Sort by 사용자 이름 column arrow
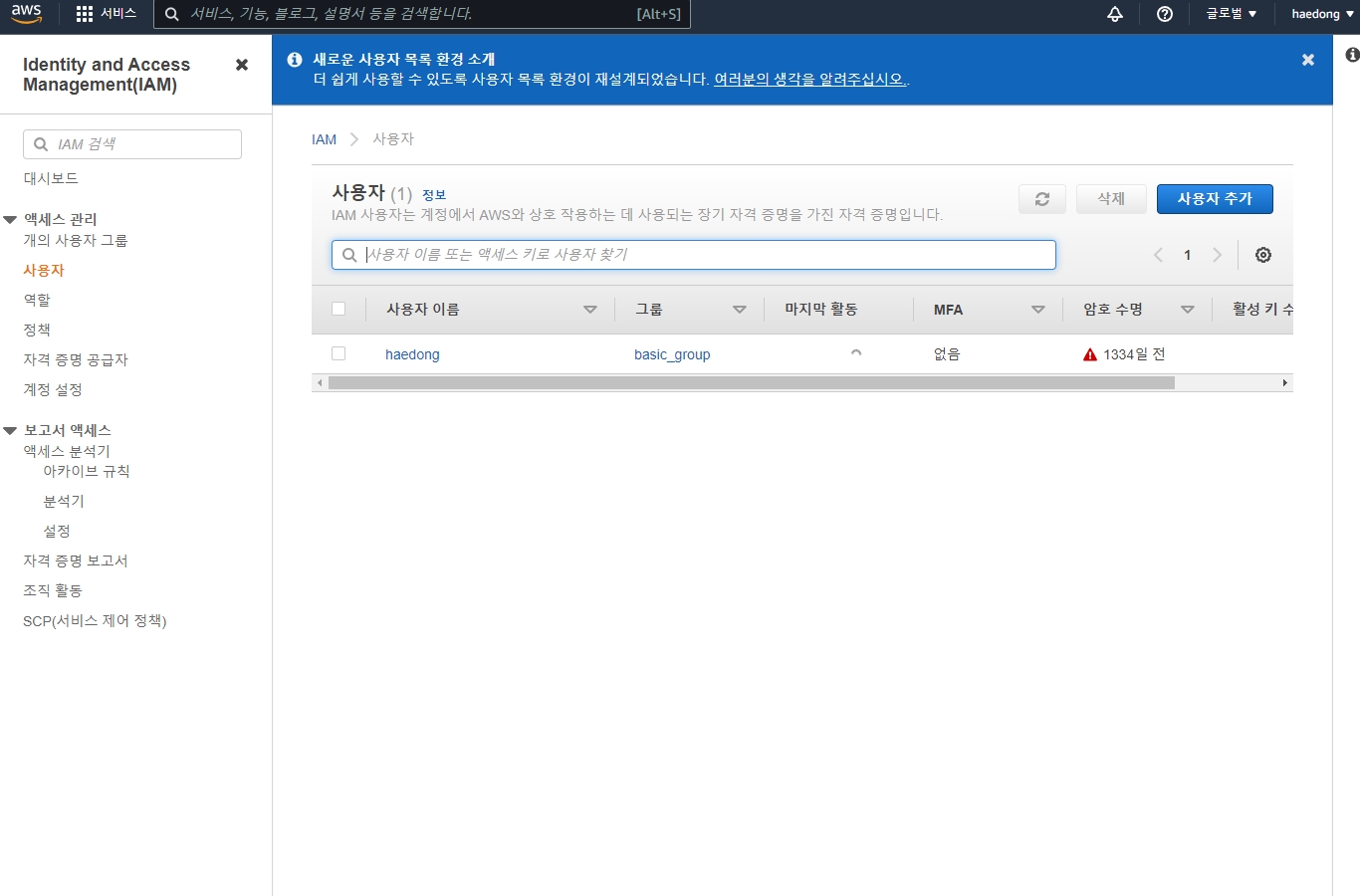 590,310
